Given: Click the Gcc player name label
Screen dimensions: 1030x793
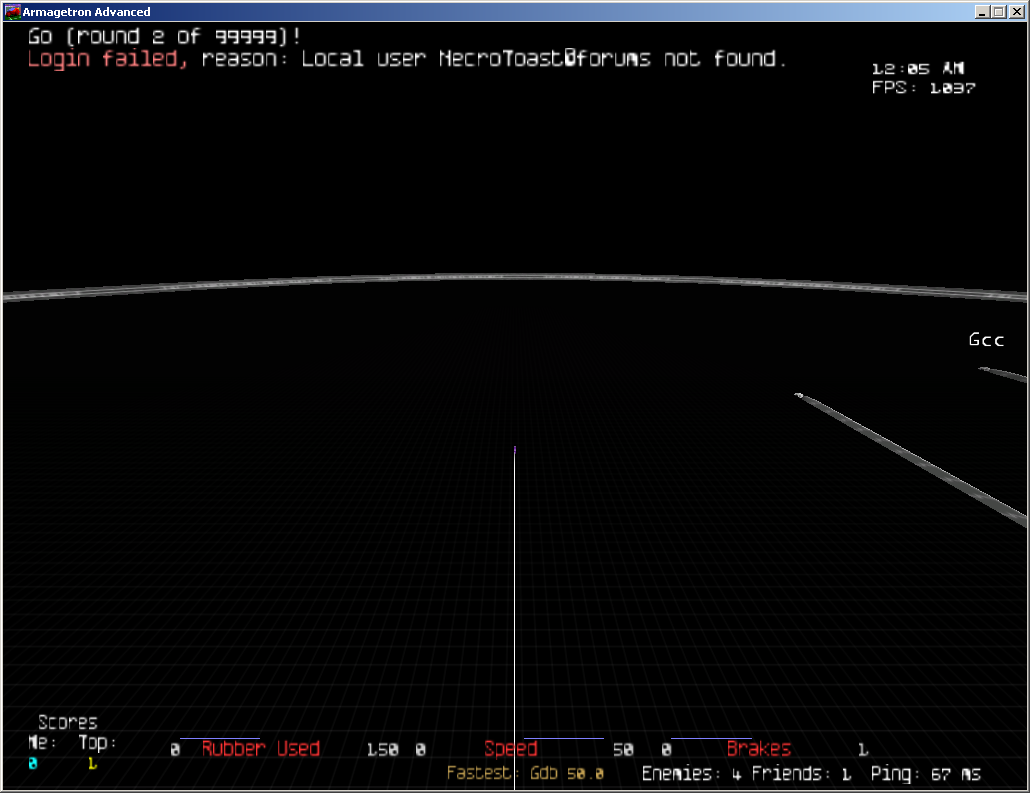Looking at the screenshot, I should (985, 340).
